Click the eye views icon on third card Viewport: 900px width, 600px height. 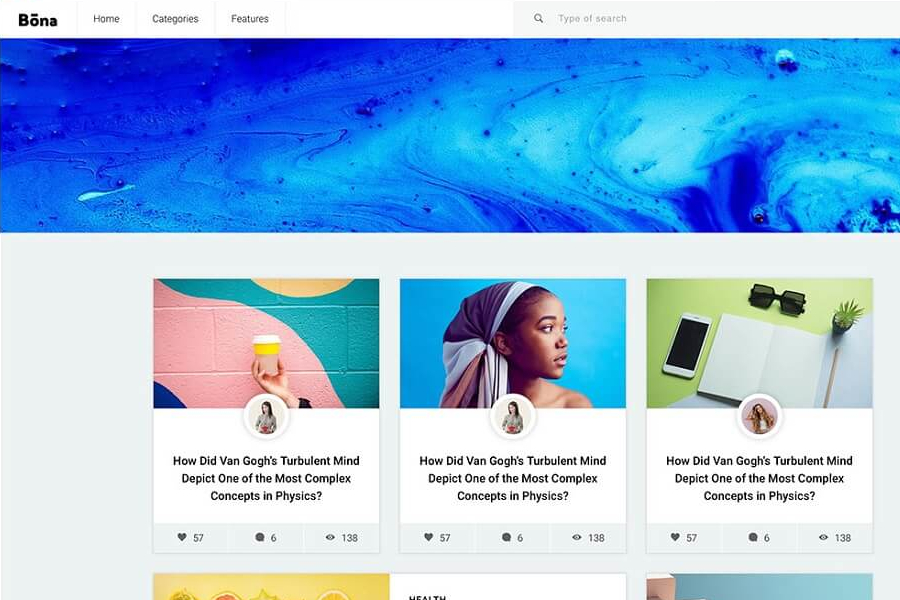click(823, 537)
